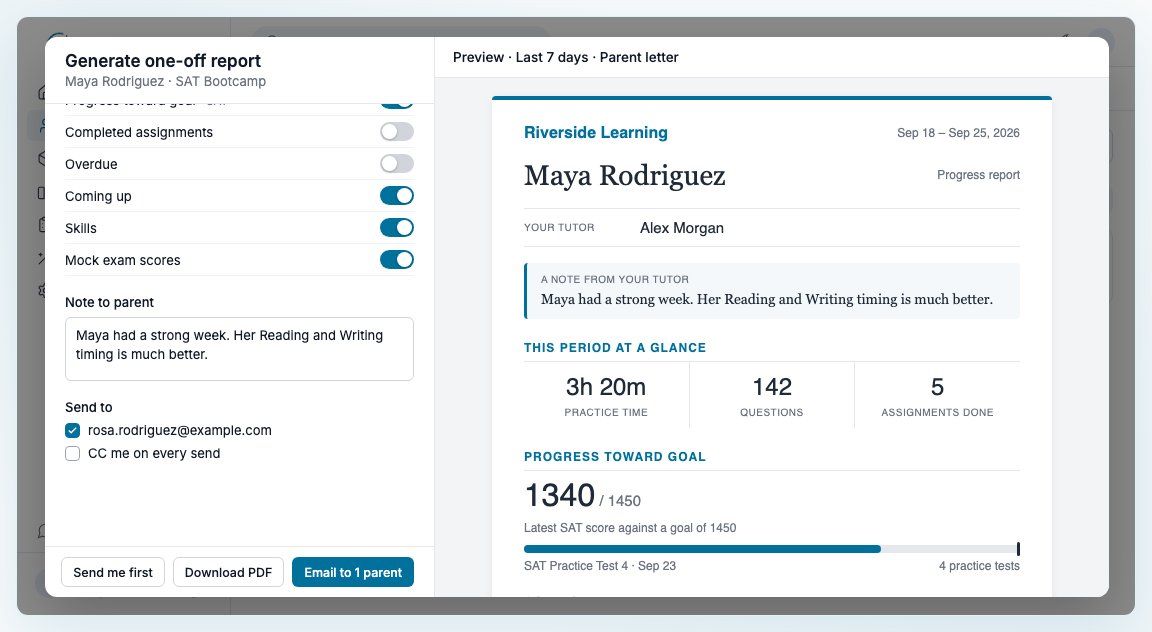Screen dimensions: 1152x632
Task: Check the CC me on every send box
Action: tap(73, 453)
